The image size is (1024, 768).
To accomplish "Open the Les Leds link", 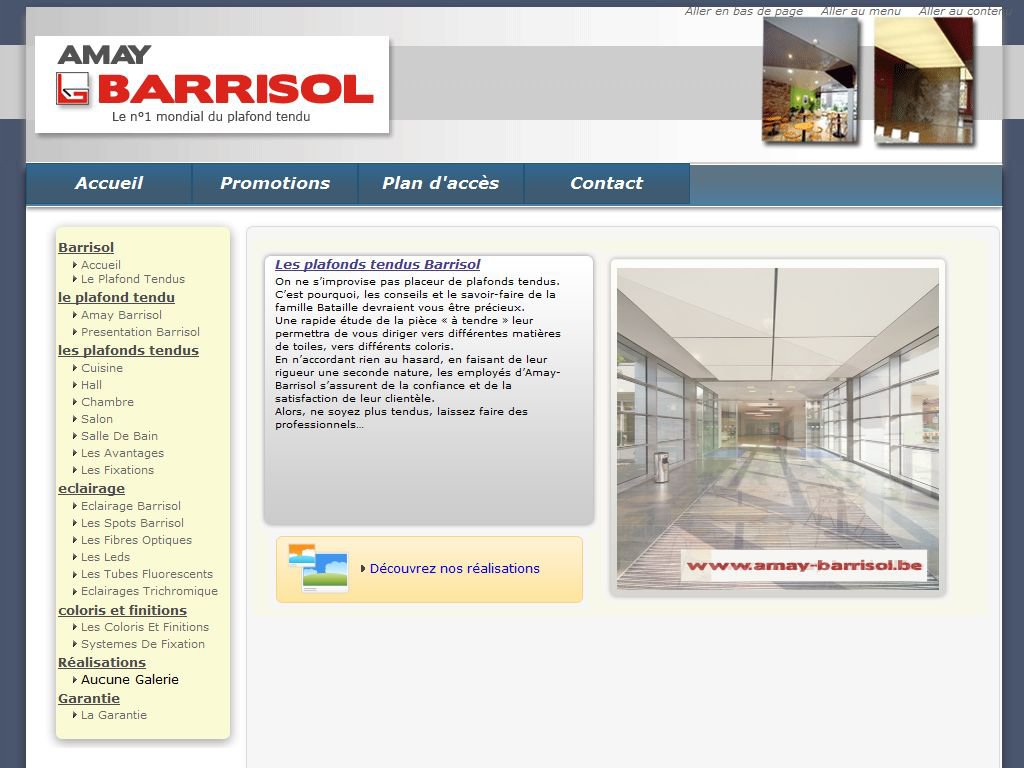I will (x=105, y=557).
